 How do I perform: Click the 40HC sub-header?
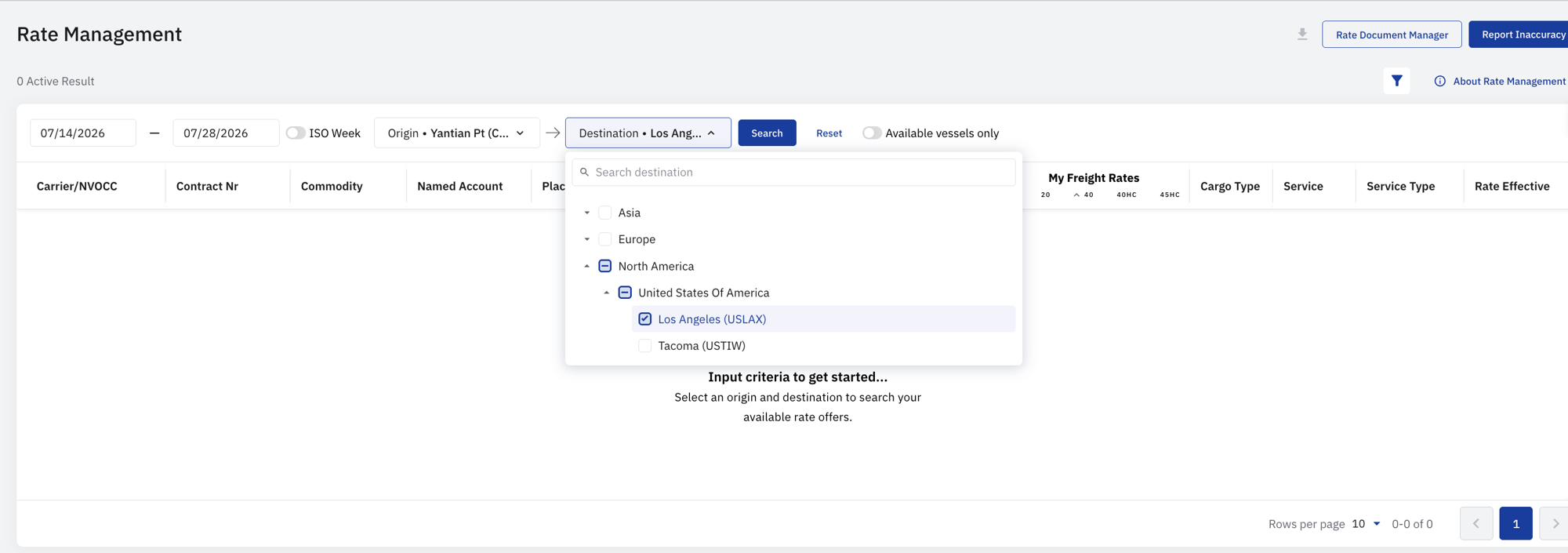(x=1127, y=195)
